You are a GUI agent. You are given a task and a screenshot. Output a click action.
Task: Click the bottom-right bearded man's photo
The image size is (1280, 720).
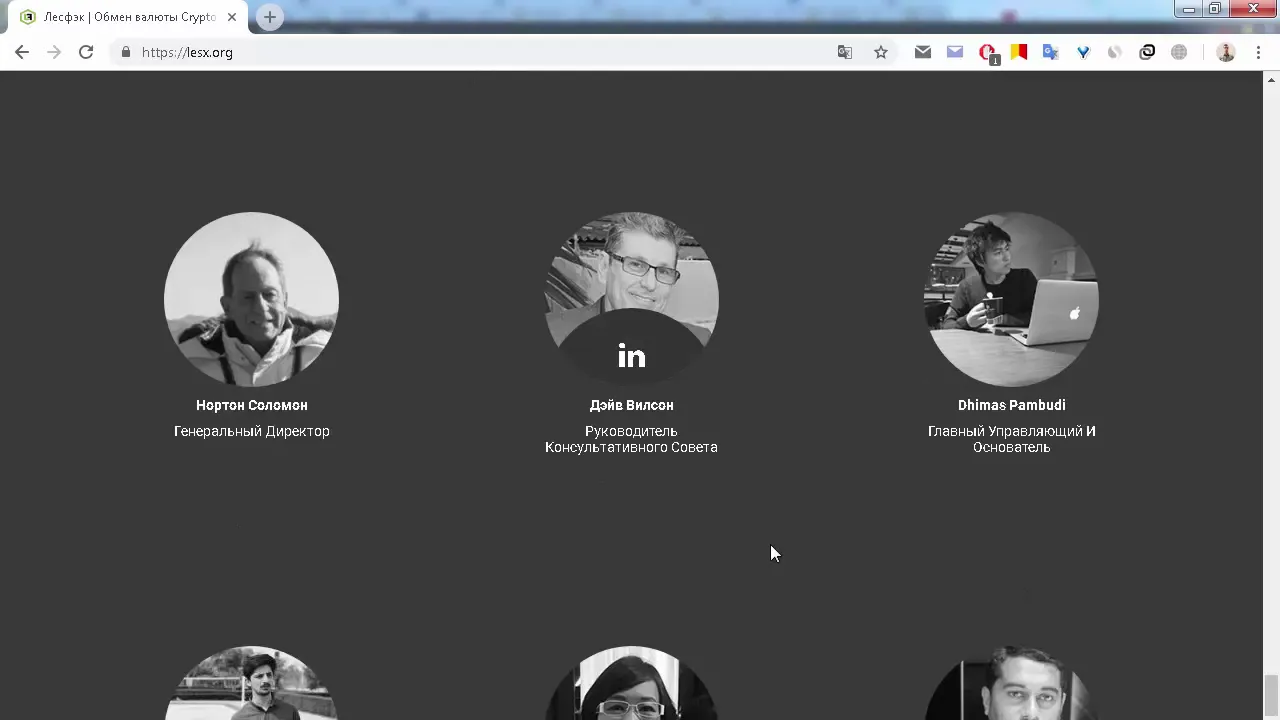pos(1011,683)
